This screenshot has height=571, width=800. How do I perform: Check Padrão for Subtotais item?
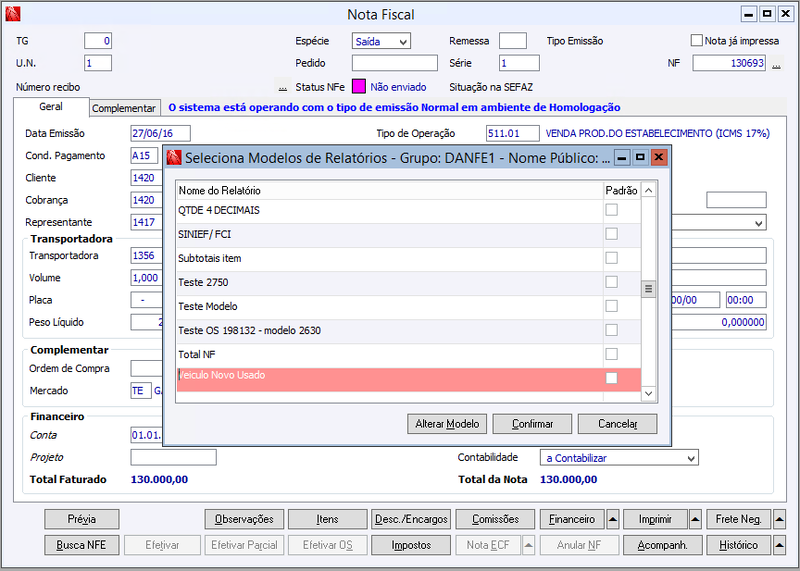(x=611, y=258)
